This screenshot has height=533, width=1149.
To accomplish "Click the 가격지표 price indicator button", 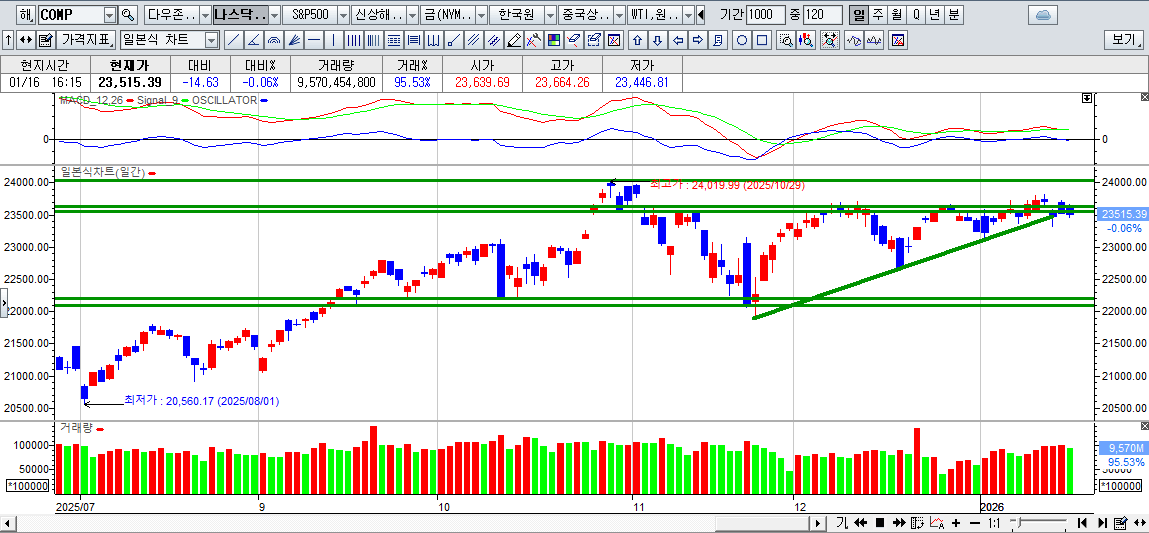I will point(87,40).
